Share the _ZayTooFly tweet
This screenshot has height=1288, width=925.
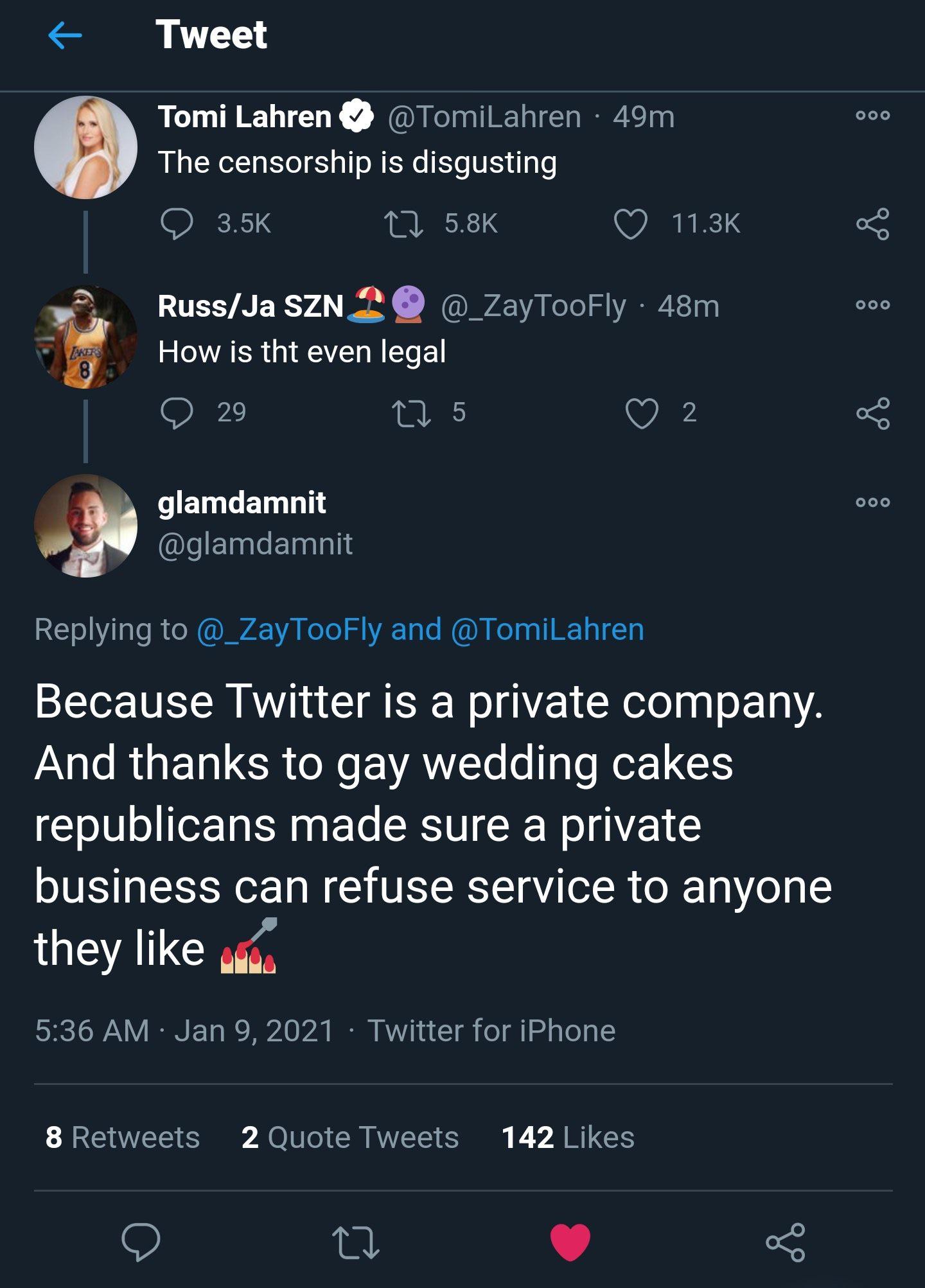tap(872, 413)
